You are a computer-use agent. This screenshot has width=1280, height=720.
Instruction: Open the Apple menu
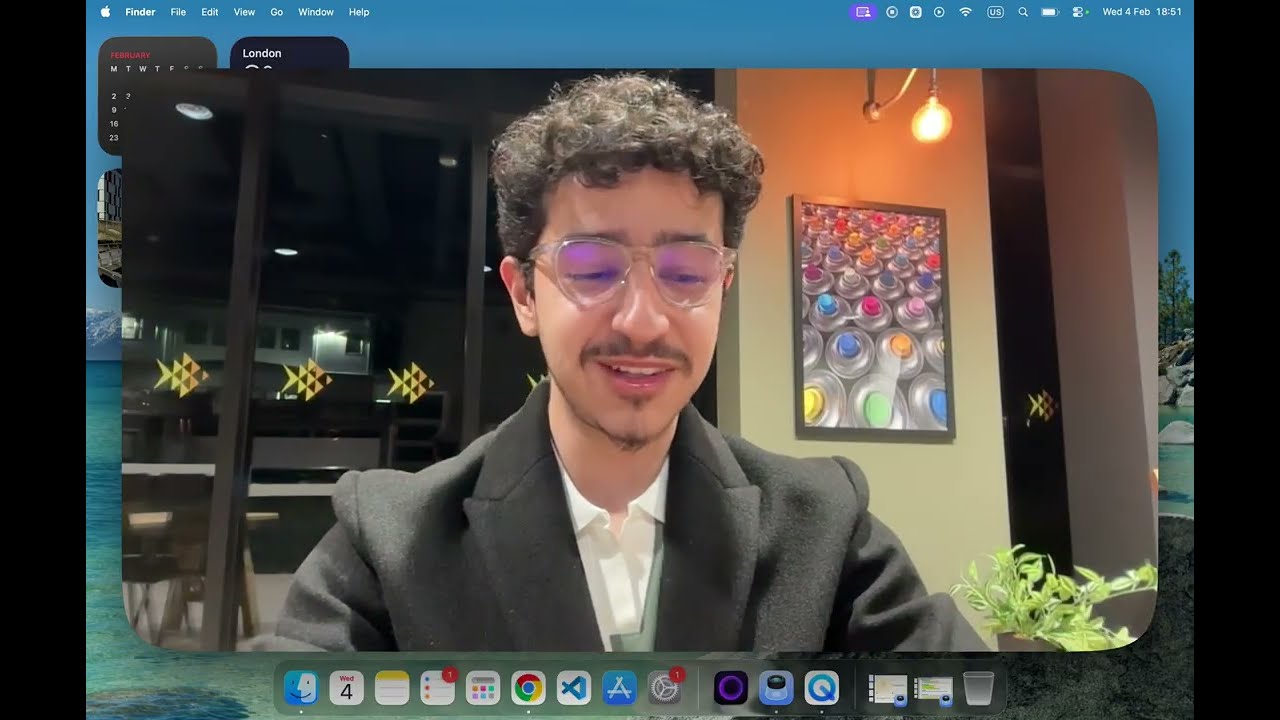(x=105, y=12)
